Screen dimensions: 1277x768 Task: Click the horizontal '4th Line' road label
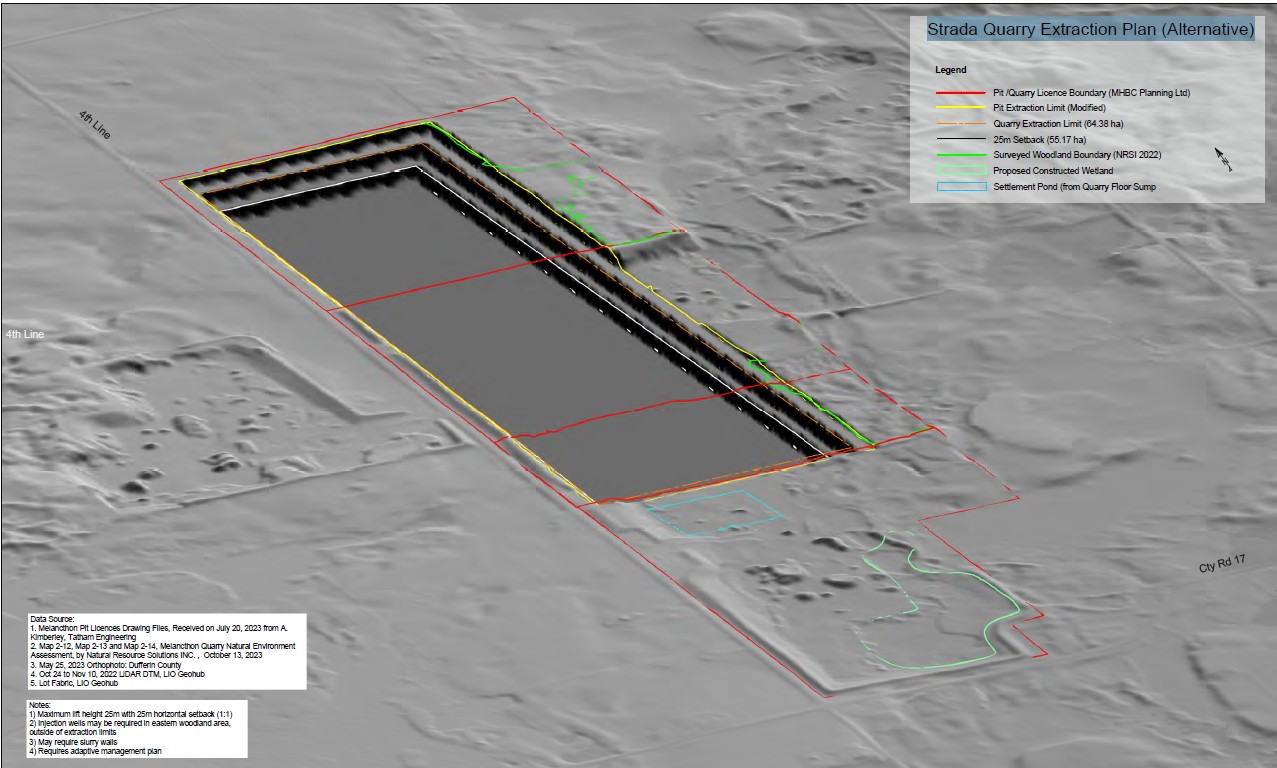pos(24,334)
